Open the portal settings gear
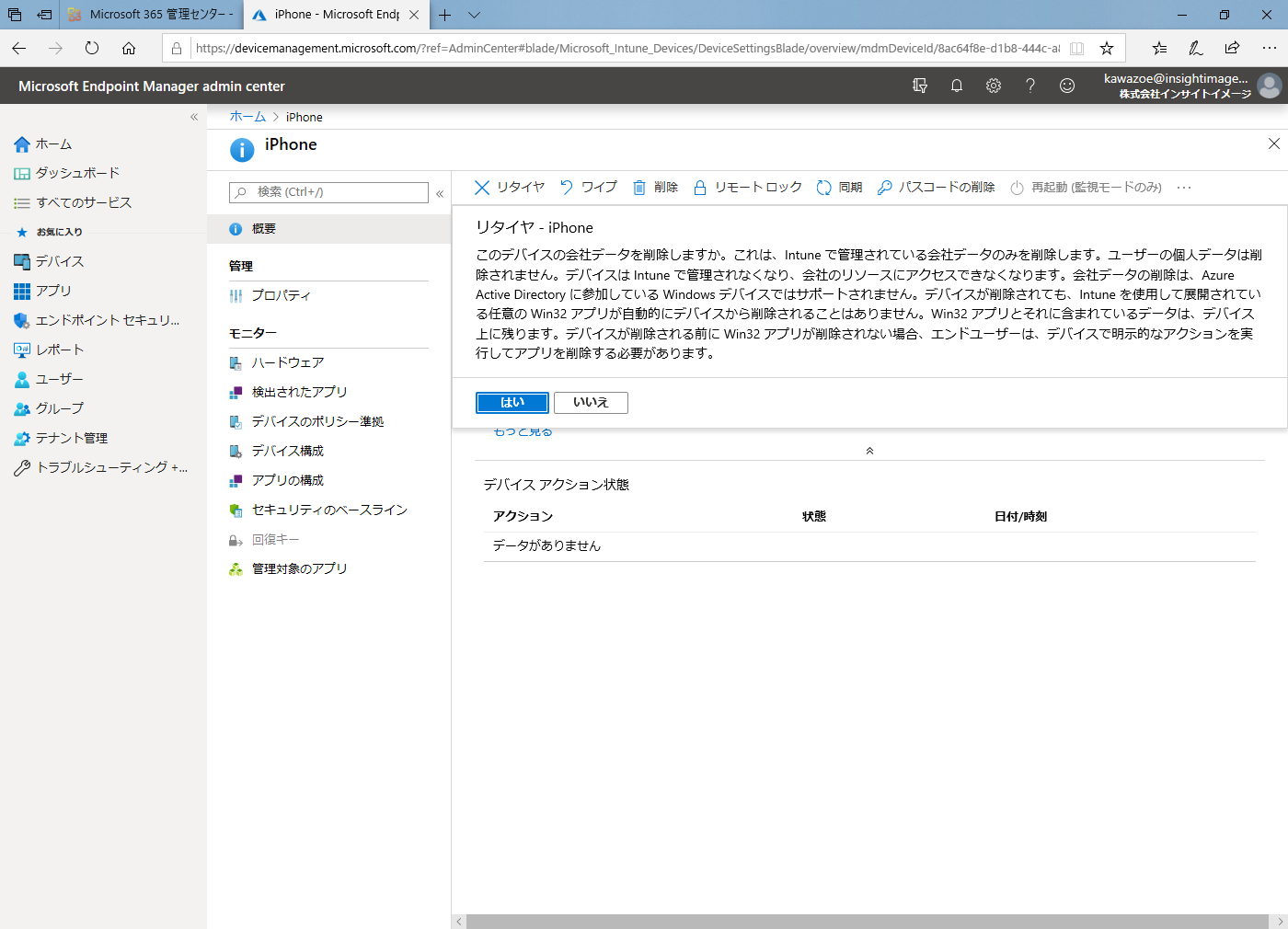Viewport: 1288px width, 929px height. (x=994, y=86)
